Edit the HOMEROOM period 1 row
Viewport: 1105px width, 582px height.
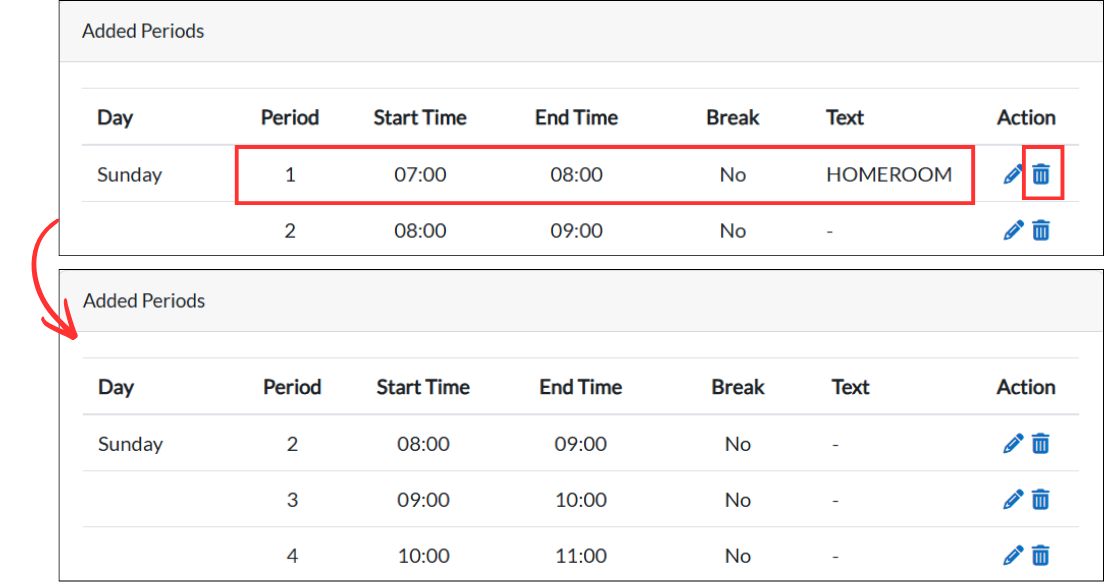(1013, 174)
